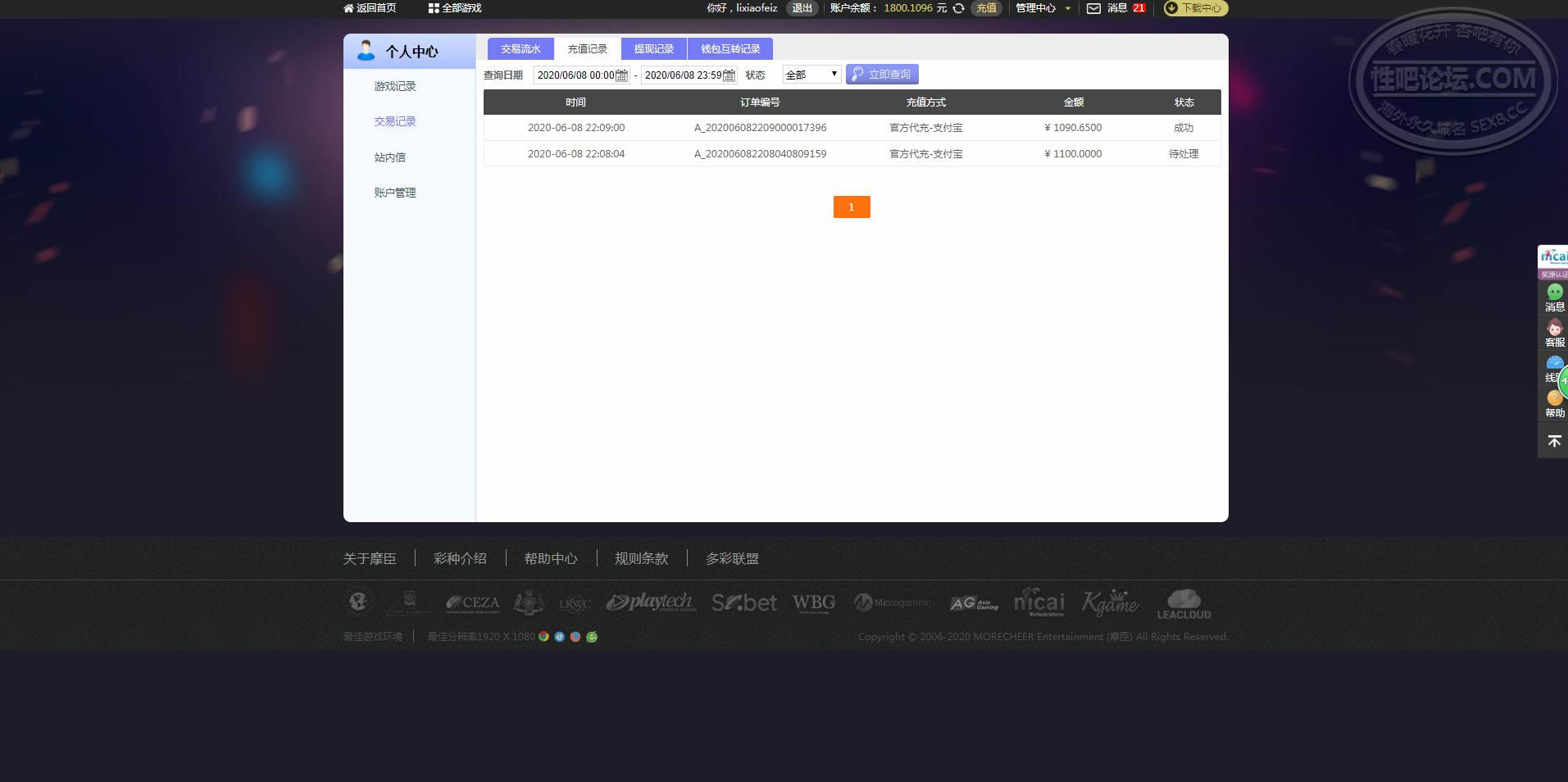Click the nicai logo at top of side panel
Image resolution: width=1568 pixels, height=782 pixels.
pos(1553,256)
